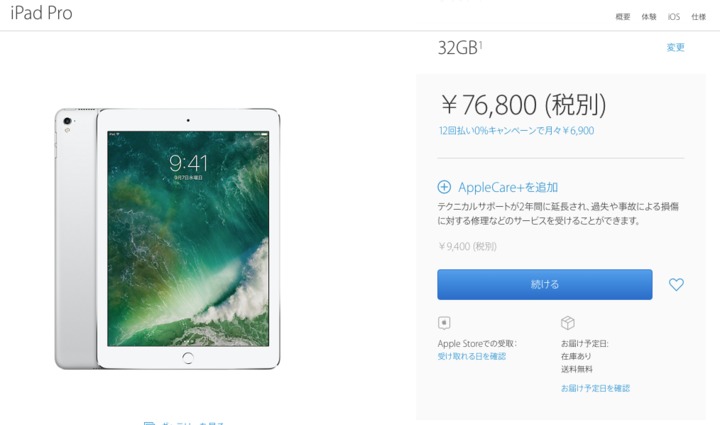The image size is (720, 425).
Task: Click 受け取れる日を確認 link
Action: [x=472, y=357]
